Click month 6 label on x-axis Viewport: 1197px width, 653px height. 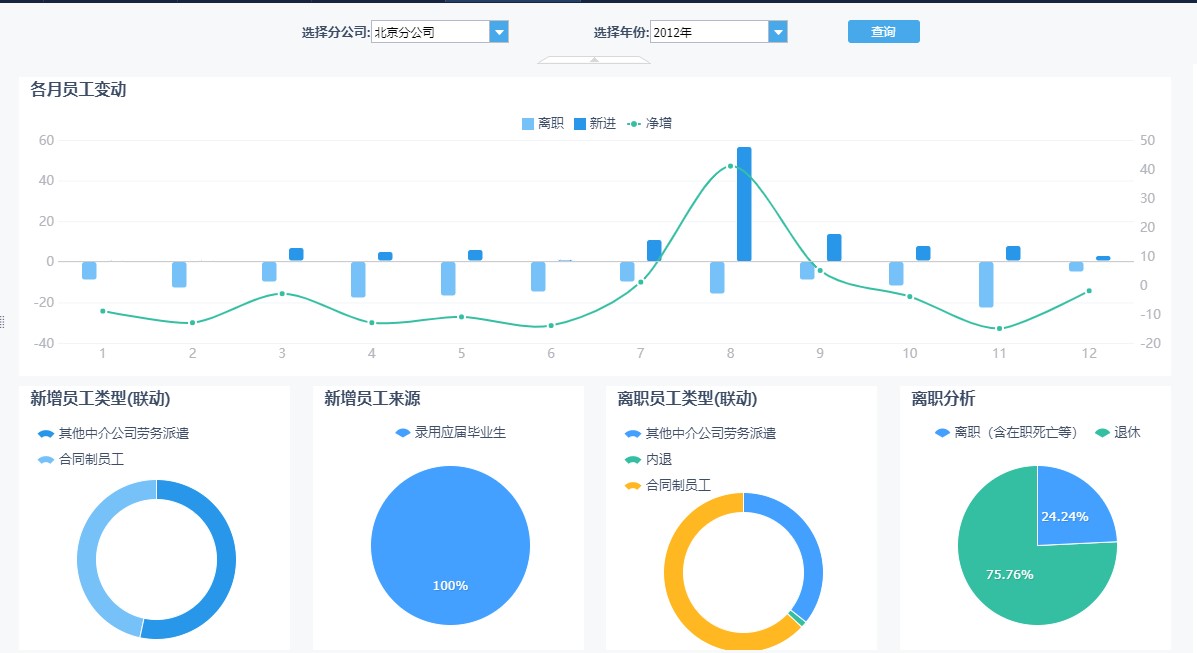pyautogui.click(x=550, y=353)
